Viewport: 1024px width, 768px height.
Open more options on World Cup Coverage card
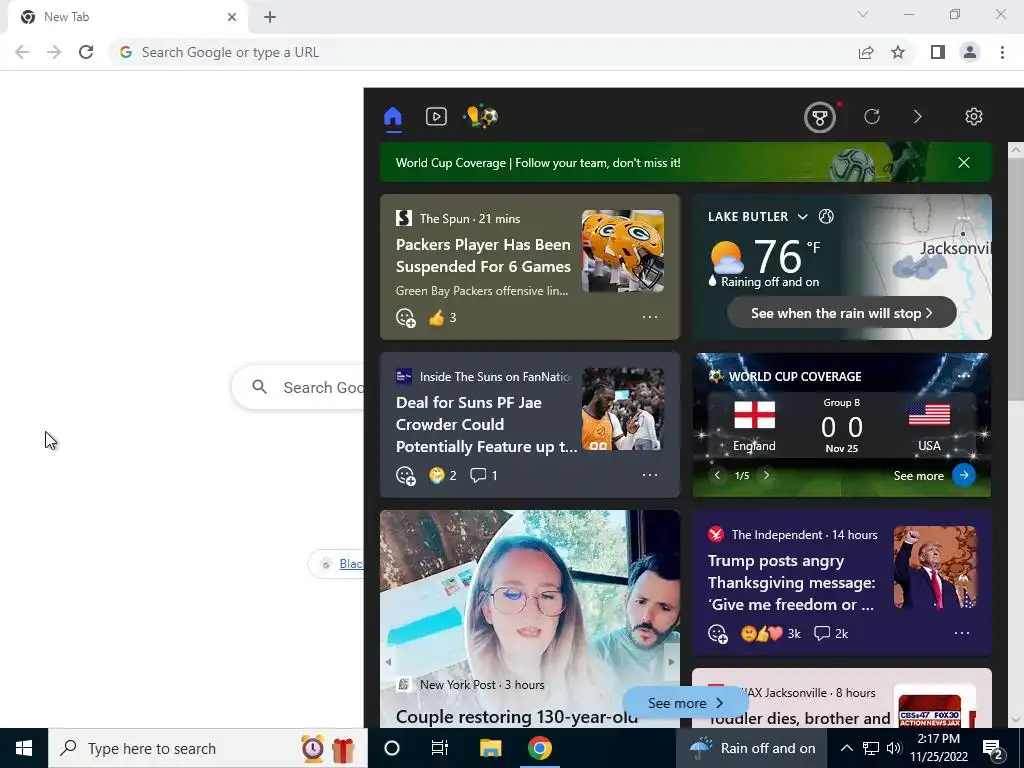click(963, 376)
